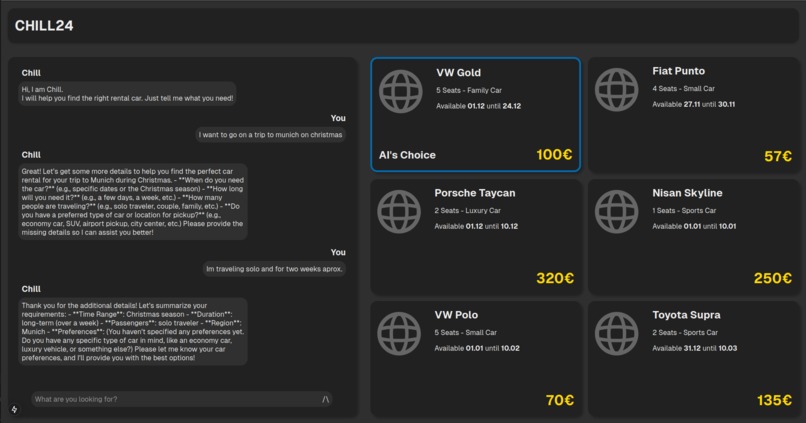Image resolution: width=806 pixels, height=423 pixels.
Task: Click 'Available 31.12 until 10.03' text
Action: coord(694,348)
